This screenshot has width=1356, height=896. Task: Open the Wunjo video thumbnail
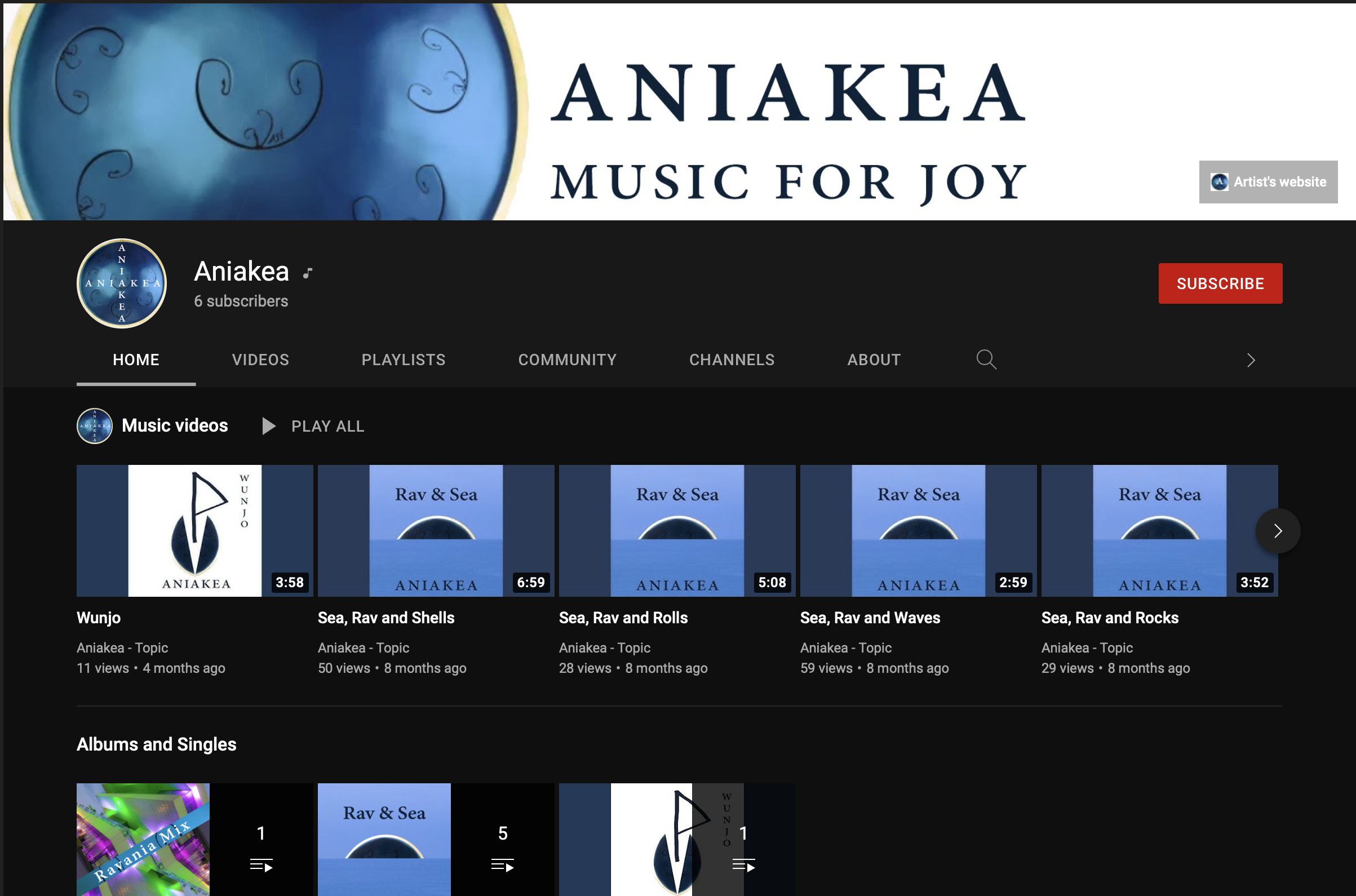tap(195, 531)
